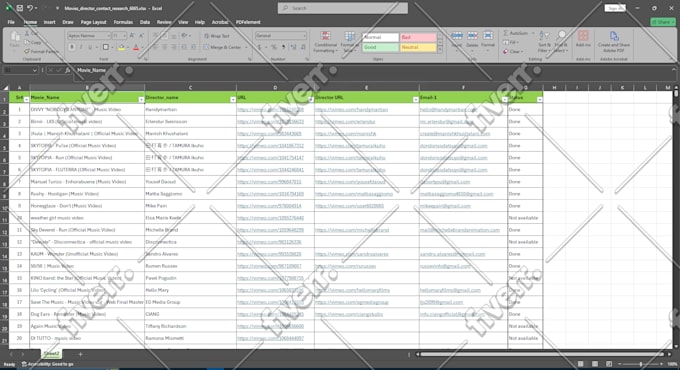Expand the Name Box dropdown
Image resolution: width=680 pixels, height=370 pixels.
pos(34,70)
